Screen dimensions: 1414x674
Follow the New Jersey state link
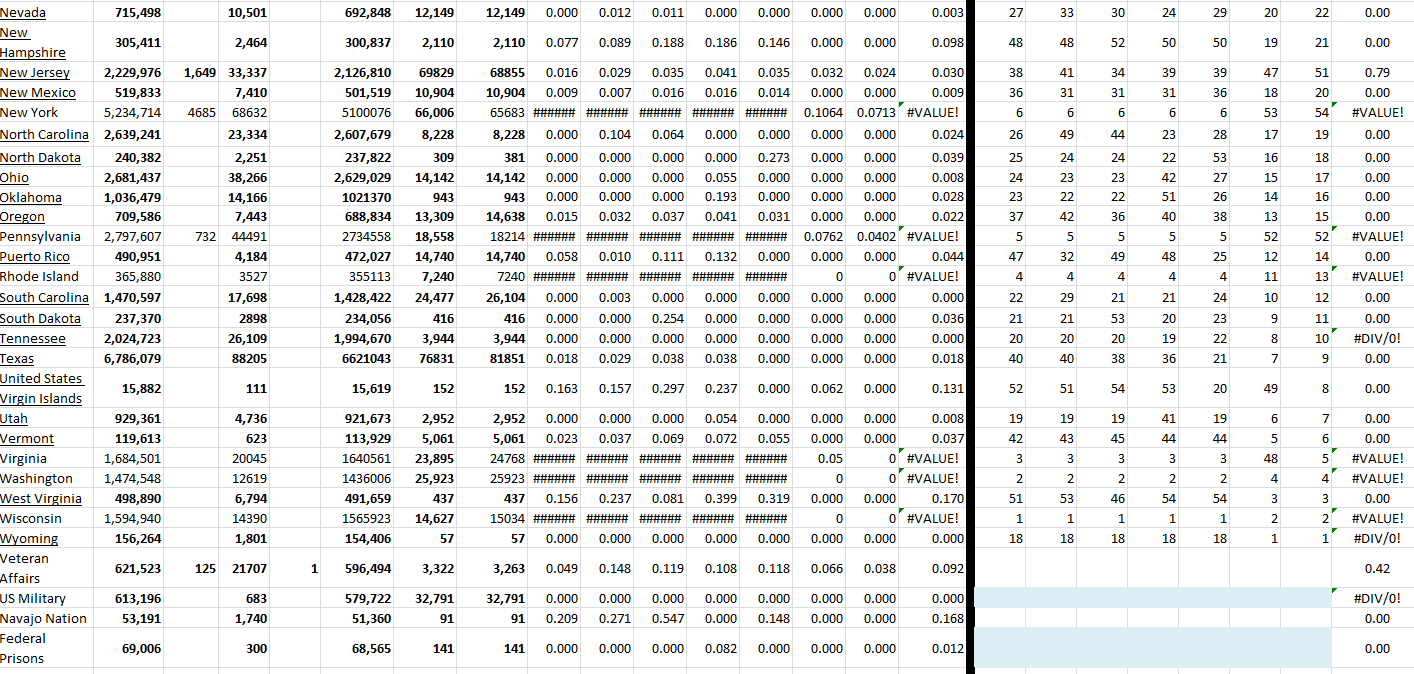[34, 72]
